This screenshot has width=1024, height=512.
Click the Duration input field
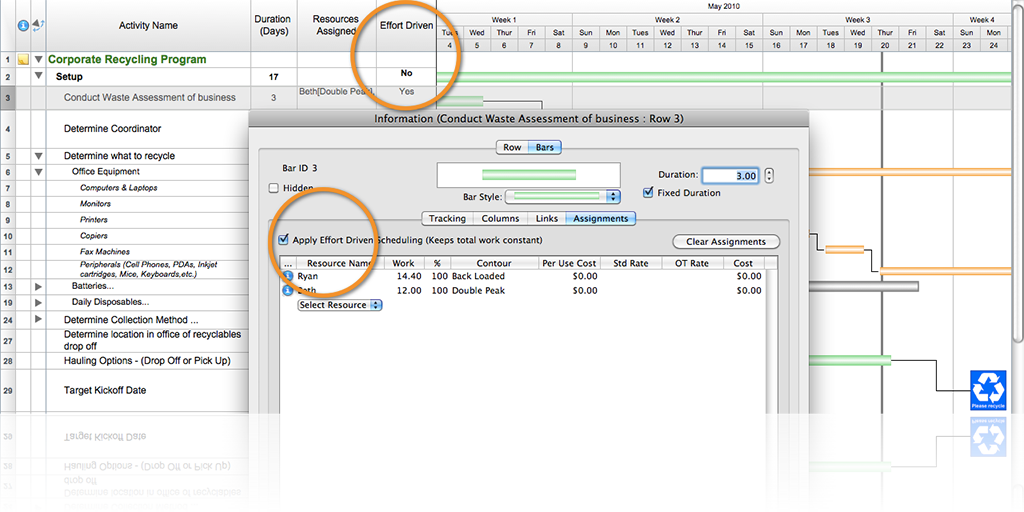[x=731, y=175]
